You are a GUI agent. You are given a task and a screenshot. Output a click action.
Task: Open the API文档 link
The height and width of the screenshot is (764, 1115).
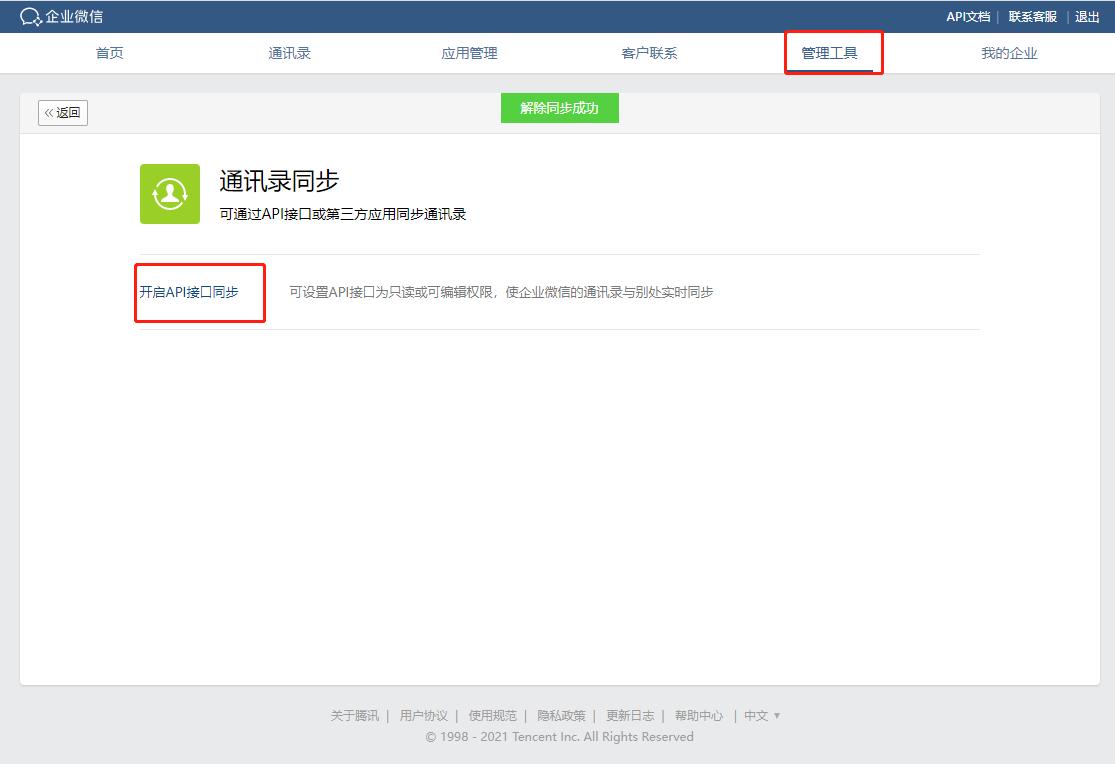(966, 15)
